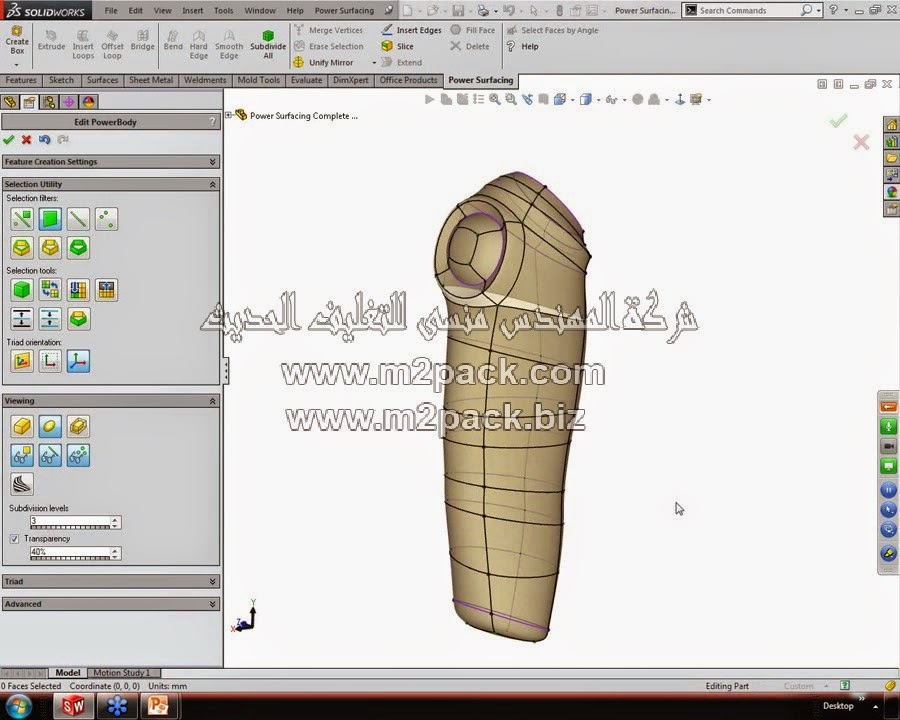
Task: Open the Windows Start button
Action: (18, 706)
